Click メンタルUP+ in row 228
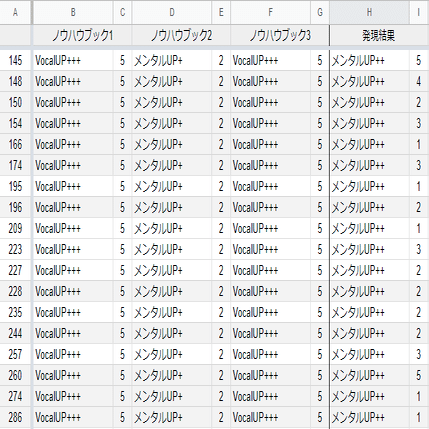This screenshot has height=429, width=429. coord(172,291)
